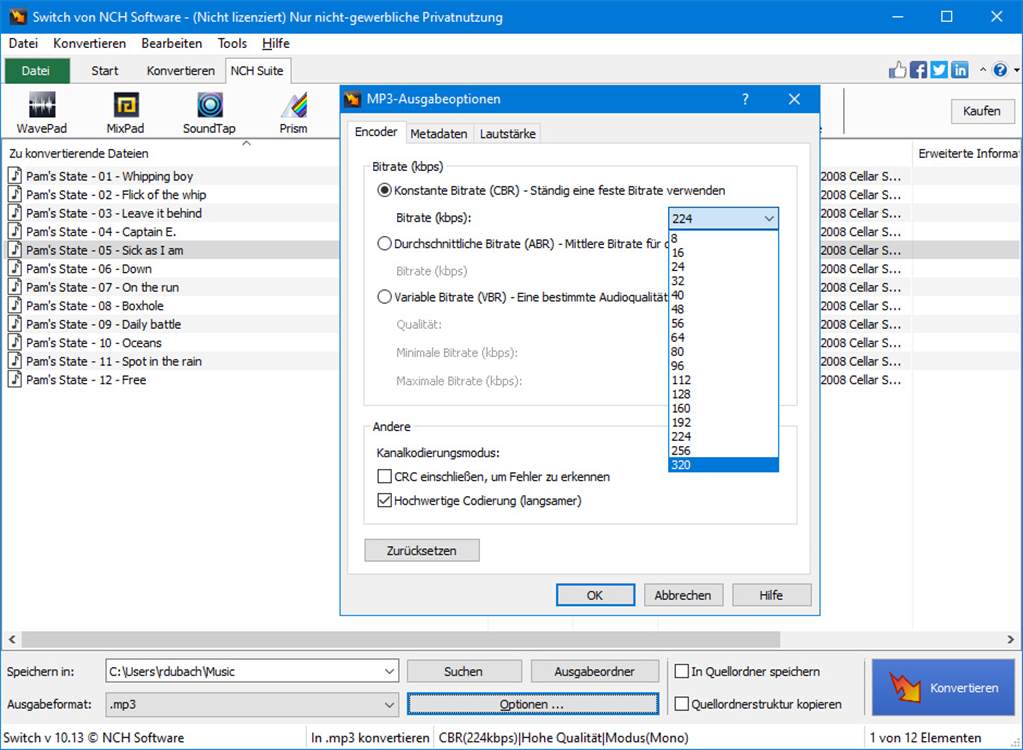Open the Bearbeiten menu
The image size is (1023, 750).
pyautogui.click(x=172, y=43)
